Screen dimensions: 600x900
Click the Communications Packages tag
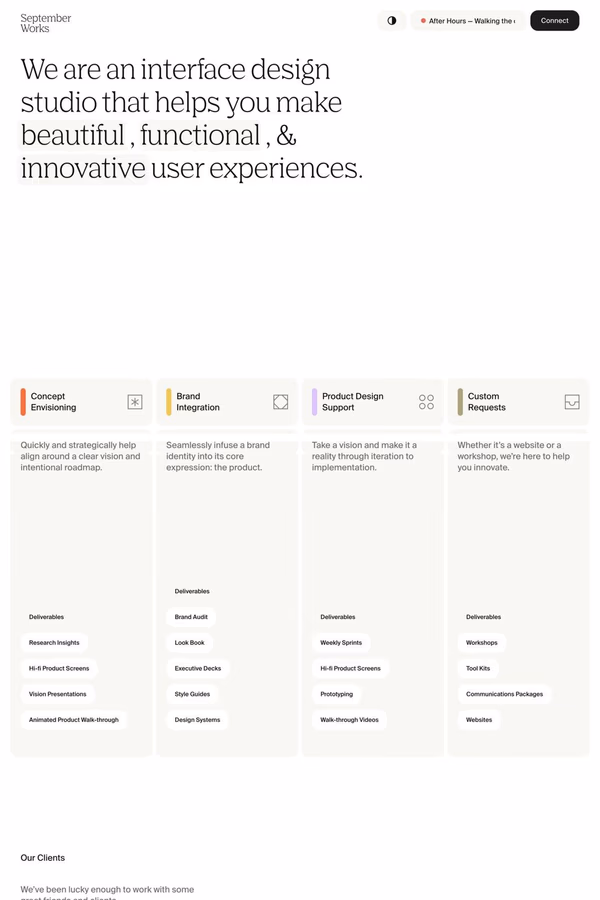pyautogui.click(x=504, y=694)
